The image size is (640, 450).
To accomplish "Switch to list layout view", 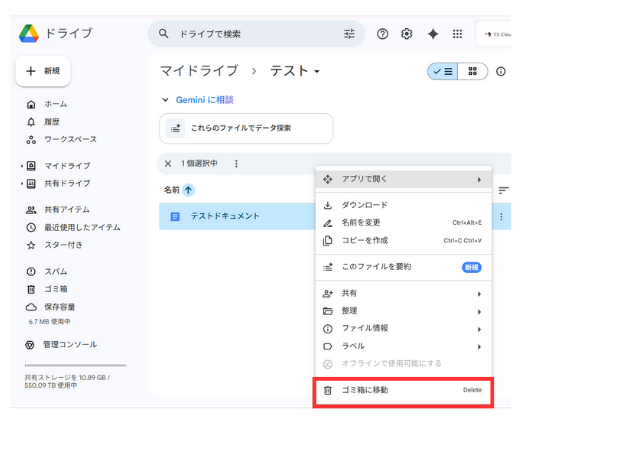I will click(x=442, y=72).
